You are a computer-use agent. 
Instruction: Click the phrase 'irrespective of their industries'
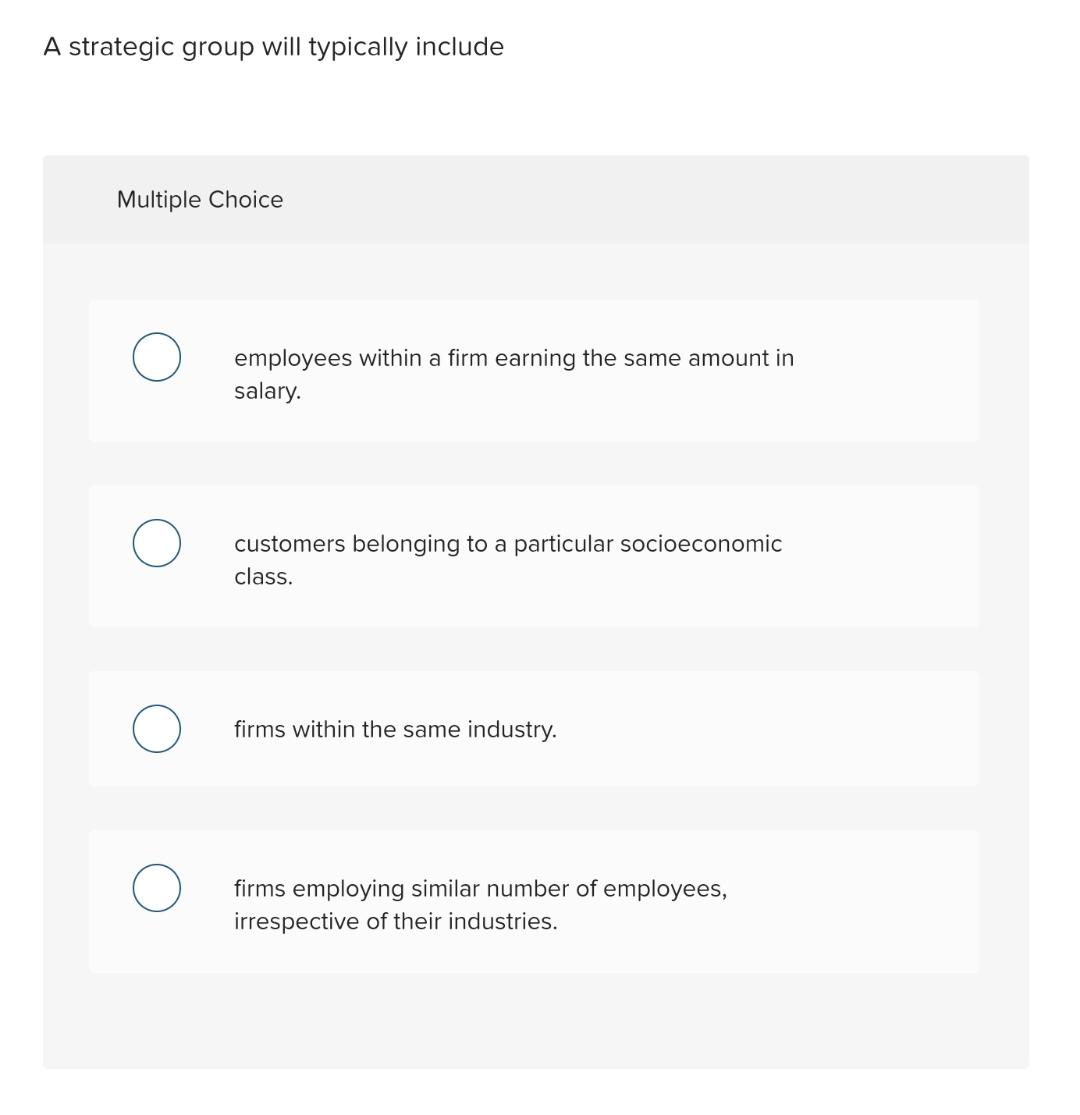(x=396, y=921)
